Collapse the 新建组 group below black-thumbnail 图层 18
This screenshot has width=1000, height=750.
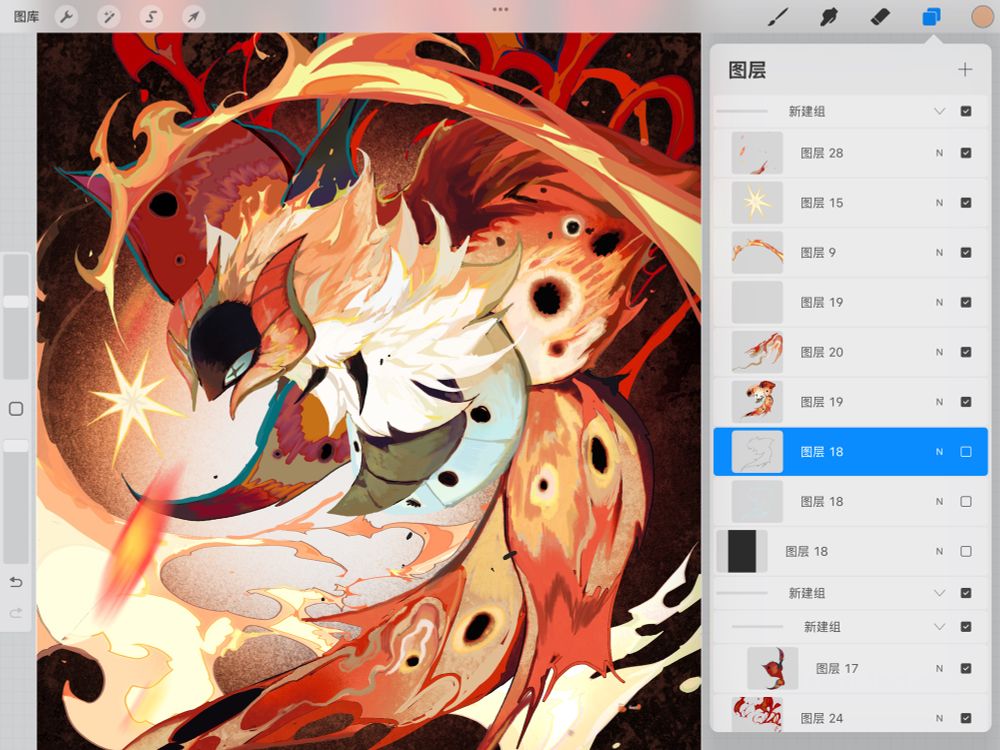[x=939, y=593]
